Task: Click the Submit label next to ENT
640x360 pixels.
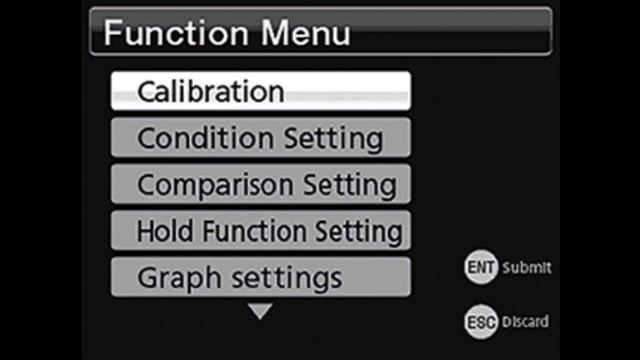Action: pos(527,268)
